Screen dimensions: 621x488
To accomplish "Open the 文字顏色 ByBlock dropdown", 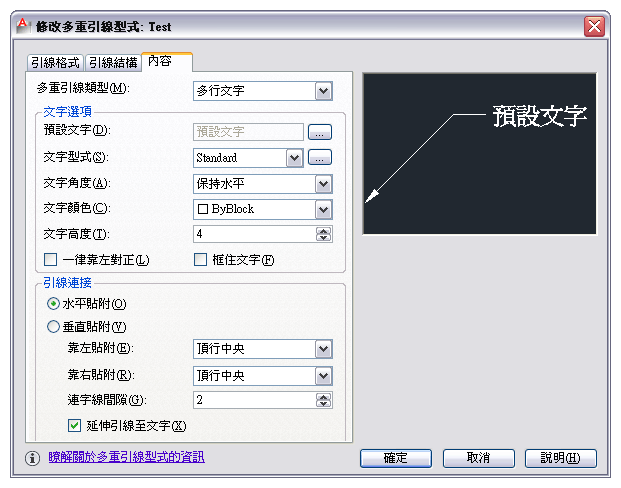I will pyautogui.click(x=324, y=210).
